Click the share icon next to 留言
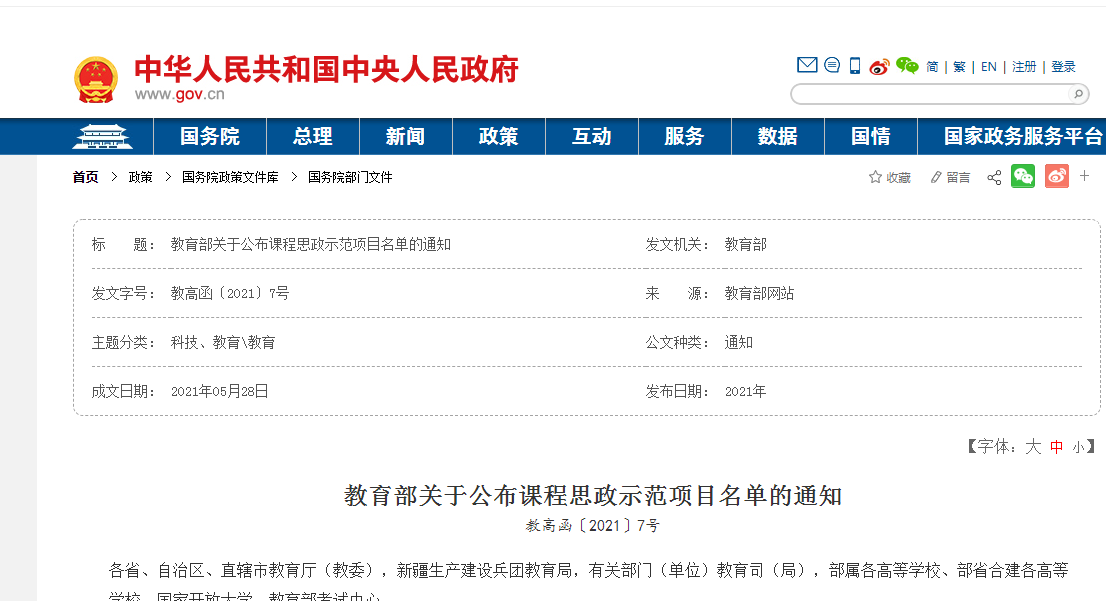1106x601 pixels. pos(994,177)
